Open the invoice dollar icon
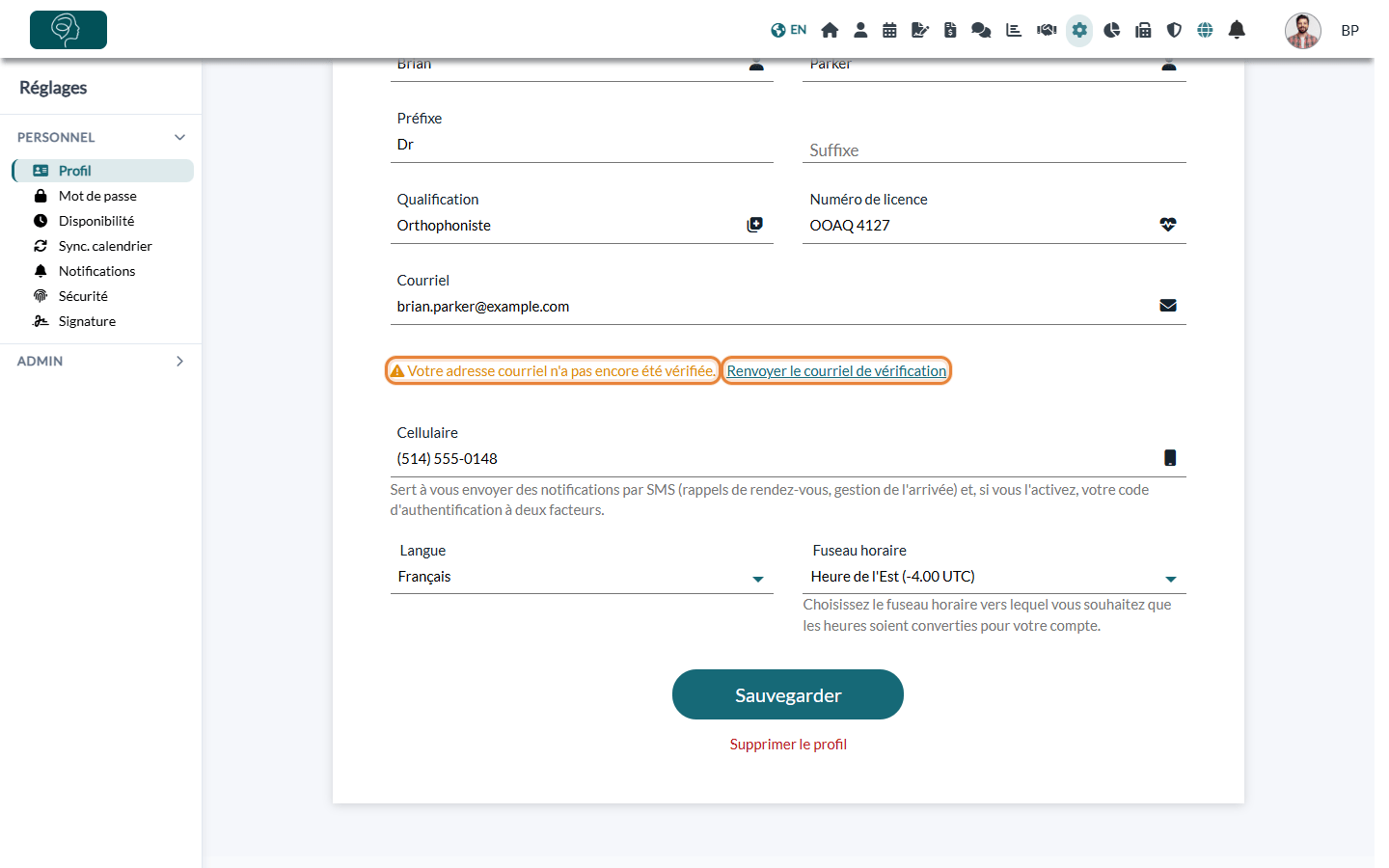 [950, 30]
